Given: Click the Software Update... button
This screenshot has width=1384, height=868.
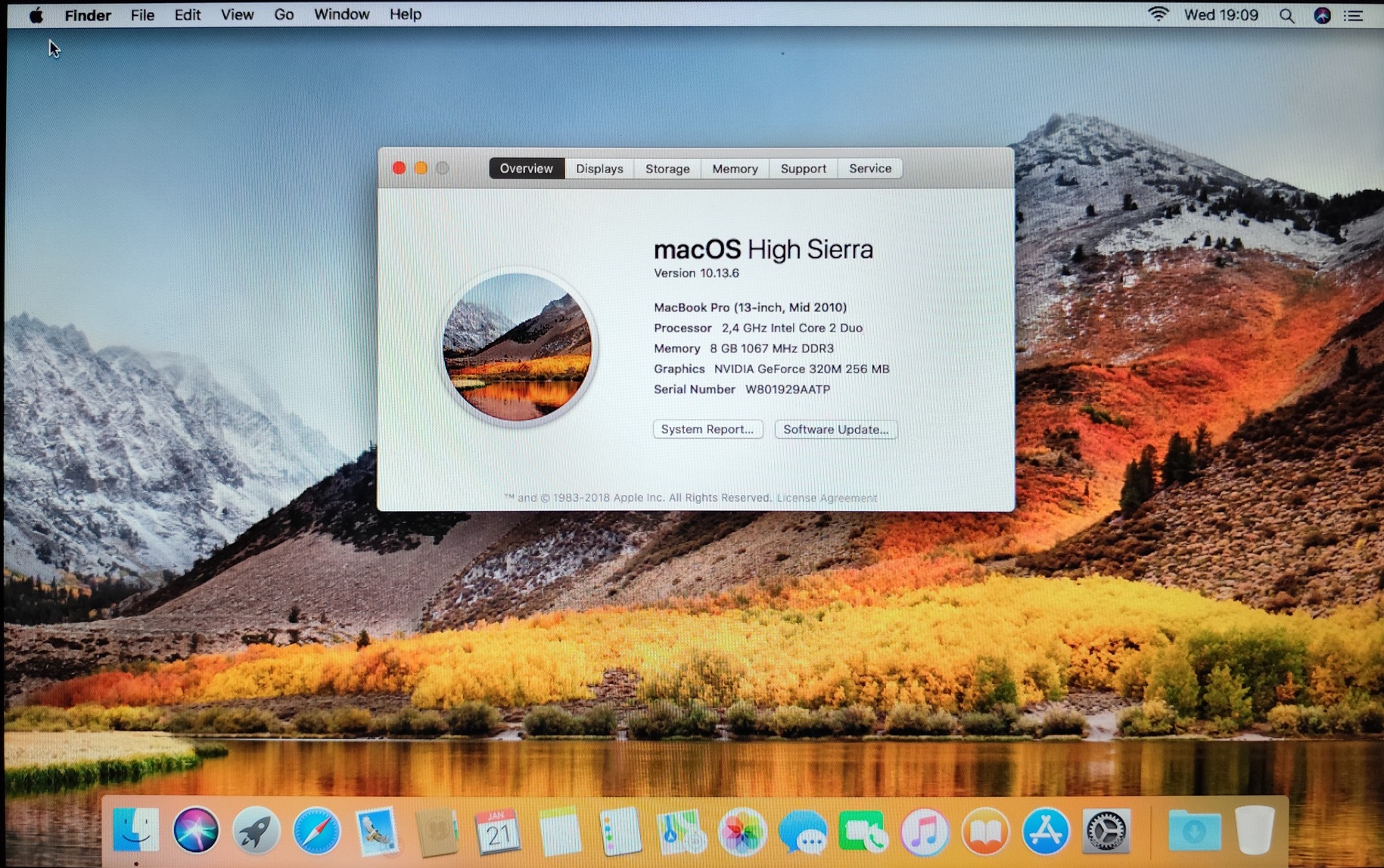Looking at the screenshot, I should click(x=836, y=429).
